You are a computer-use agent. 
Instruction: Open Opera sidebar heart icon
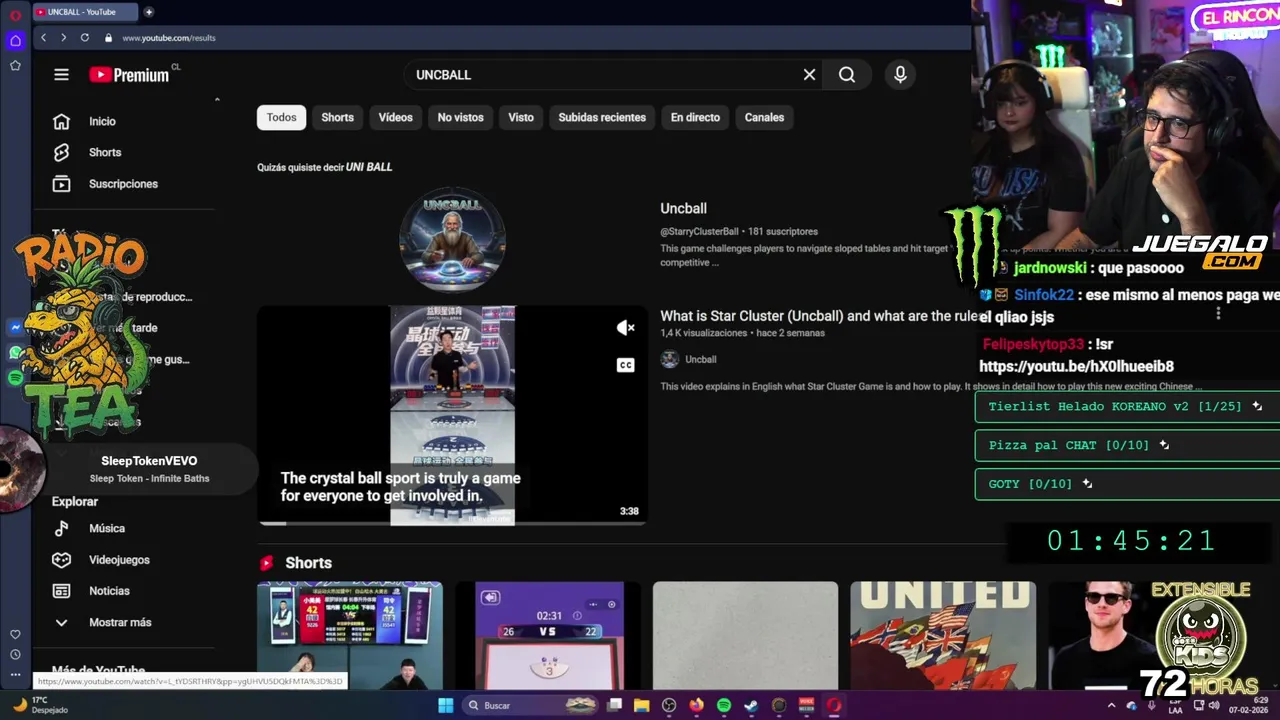pyautogui.click(x=15, y=634)
